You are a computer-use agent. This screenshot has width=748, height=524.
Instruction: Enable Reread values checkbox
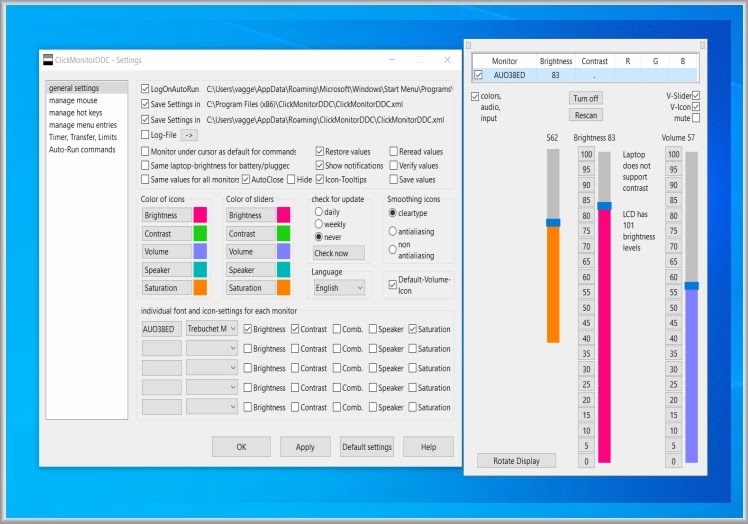click(394, 151)
